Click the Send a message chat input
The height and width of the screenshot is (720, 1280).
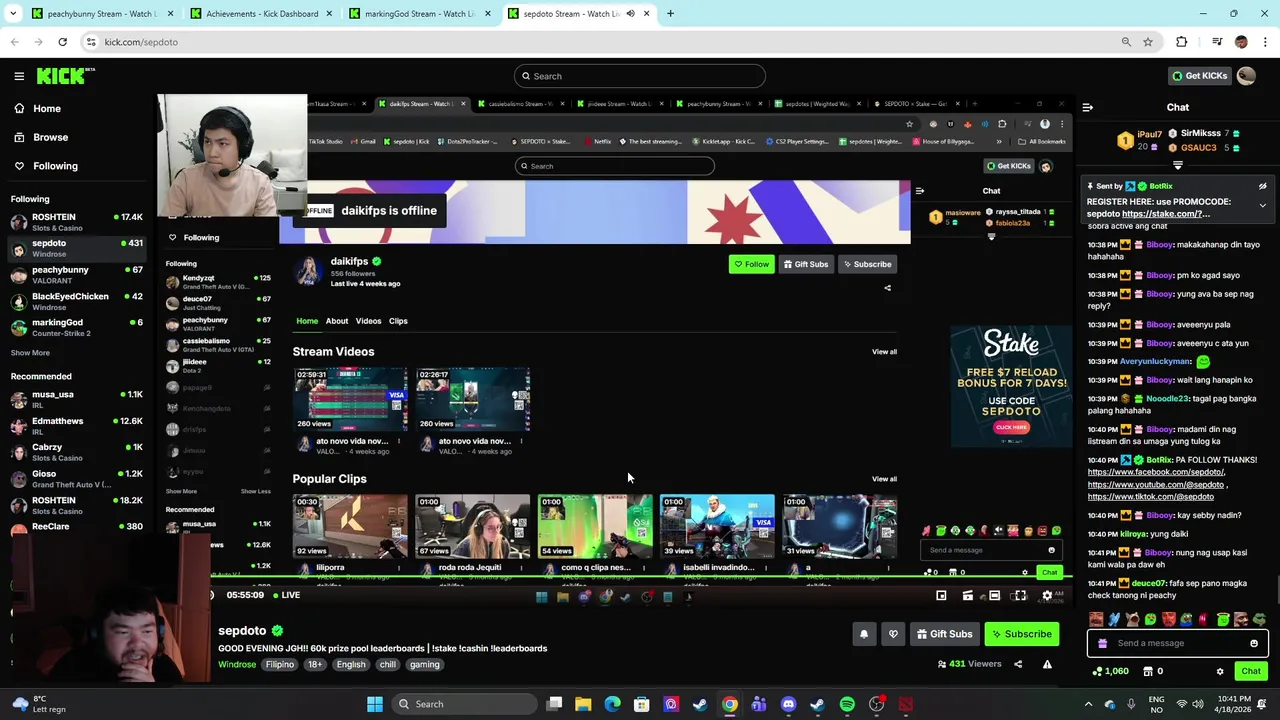1178,643
